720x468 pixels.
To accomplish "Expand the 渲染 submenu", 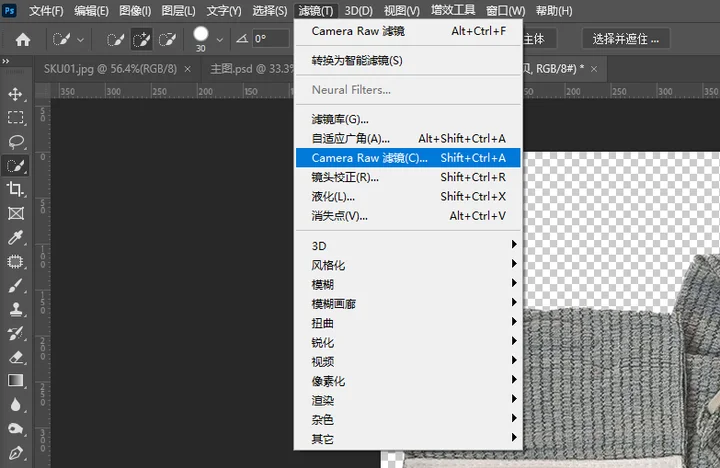I will tap(408, 400).
